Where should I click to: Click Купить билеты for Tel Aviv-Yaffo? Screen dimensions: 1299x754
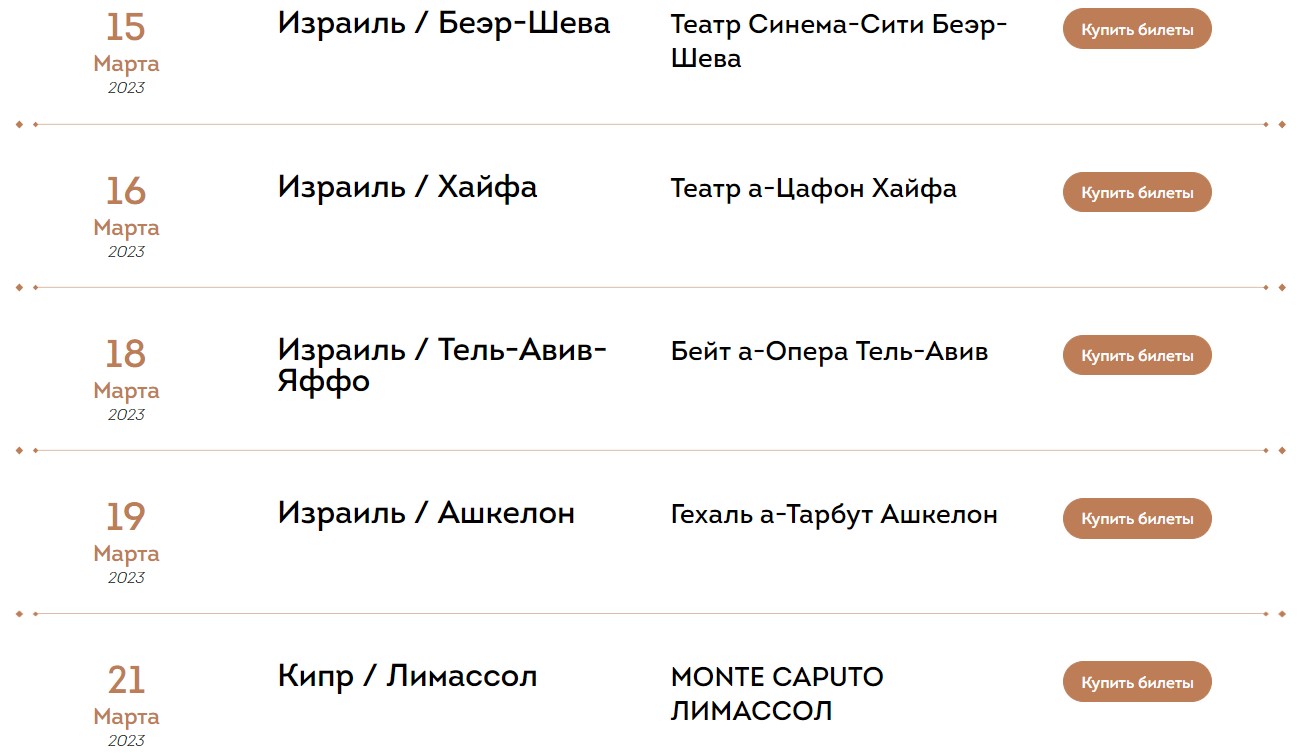[1136, 355]
